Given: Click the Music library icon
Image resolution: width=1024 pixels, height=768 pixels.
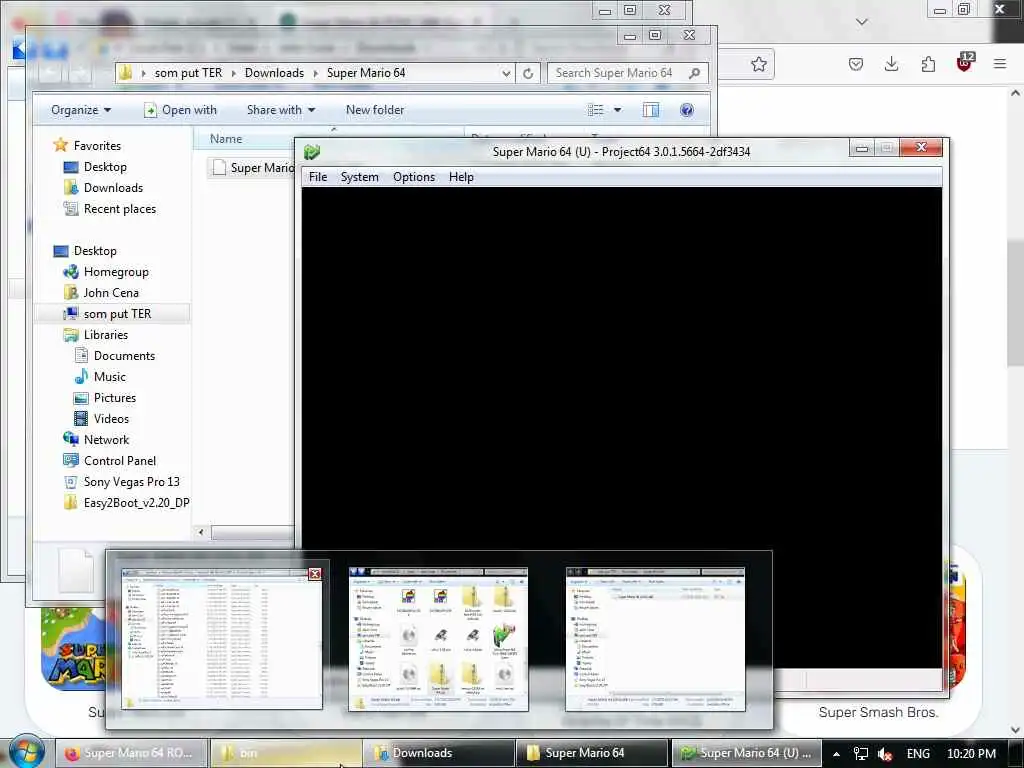Looking at the screenshot, I should [x=81, y=377].
